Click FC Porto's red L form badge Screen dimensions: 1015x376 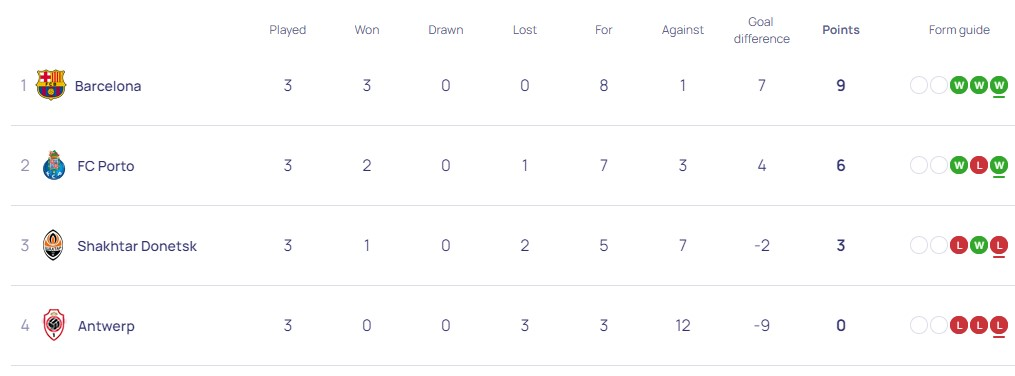coord(979,165)
